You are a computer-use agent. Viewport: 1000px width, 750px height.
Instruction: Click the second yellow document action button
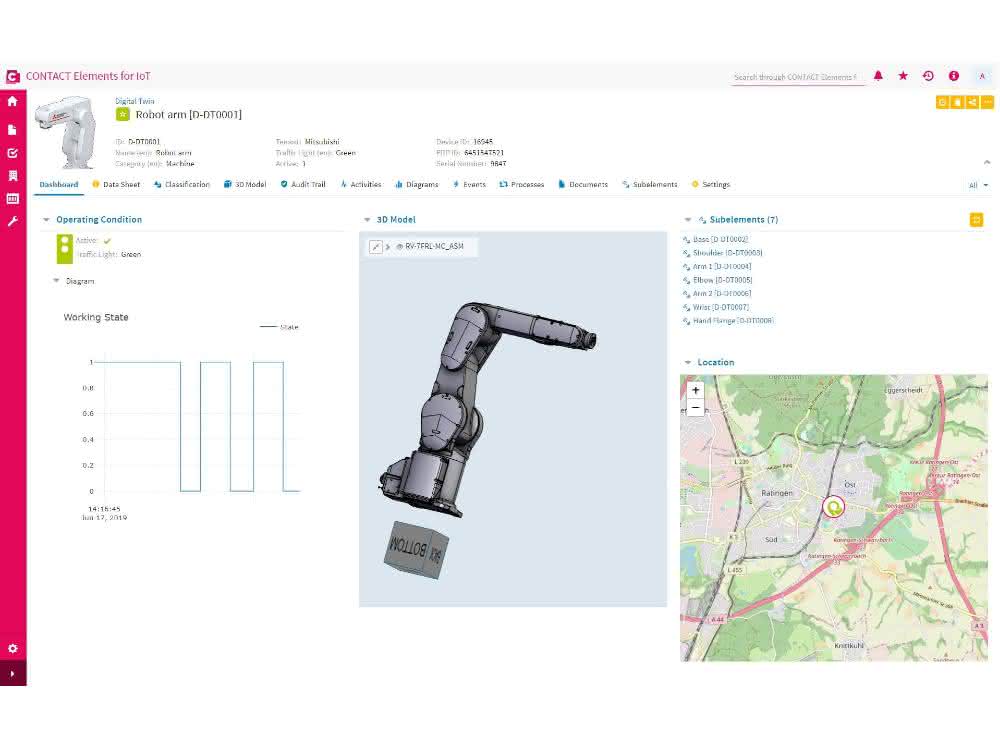coord(957,102)
